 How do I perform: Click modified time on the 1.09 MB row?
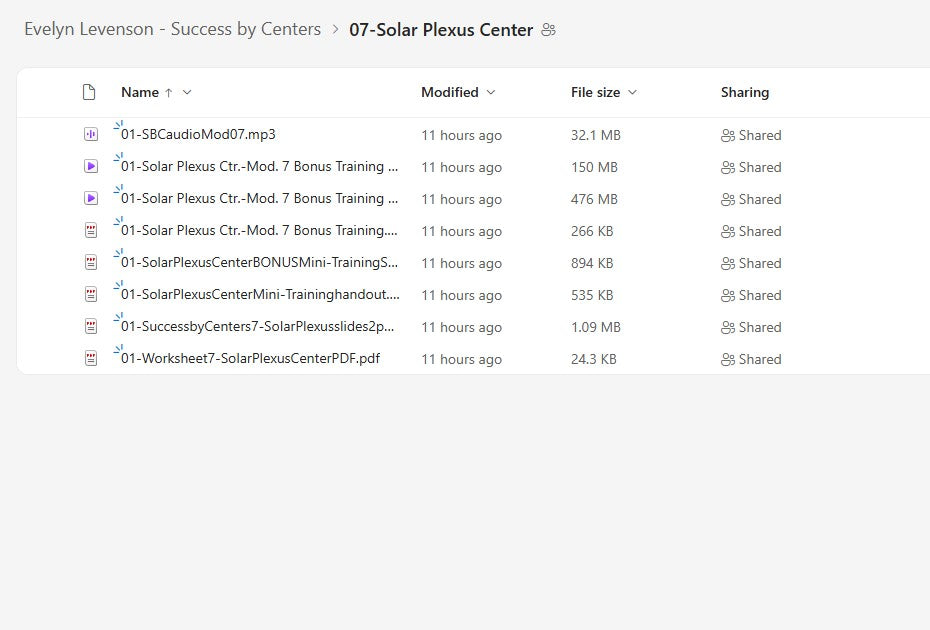(461, 327)
